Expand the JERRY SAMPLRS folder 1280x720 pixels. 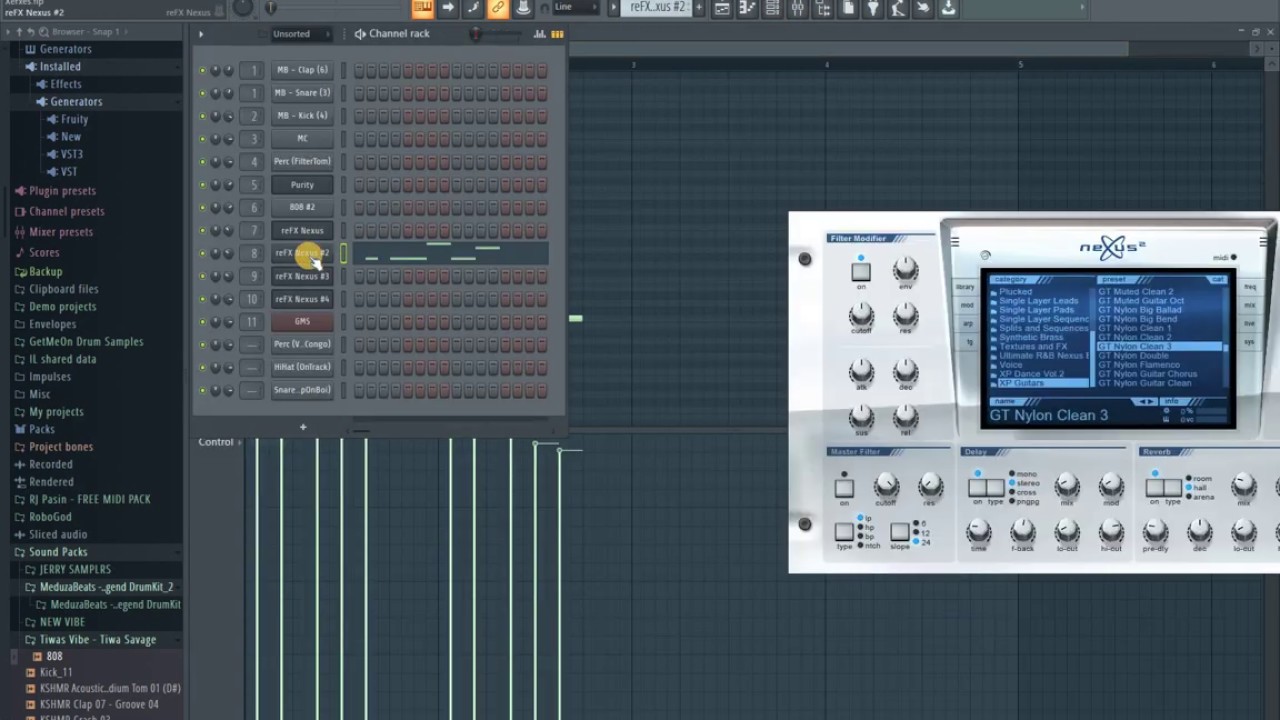pos(75,570)
